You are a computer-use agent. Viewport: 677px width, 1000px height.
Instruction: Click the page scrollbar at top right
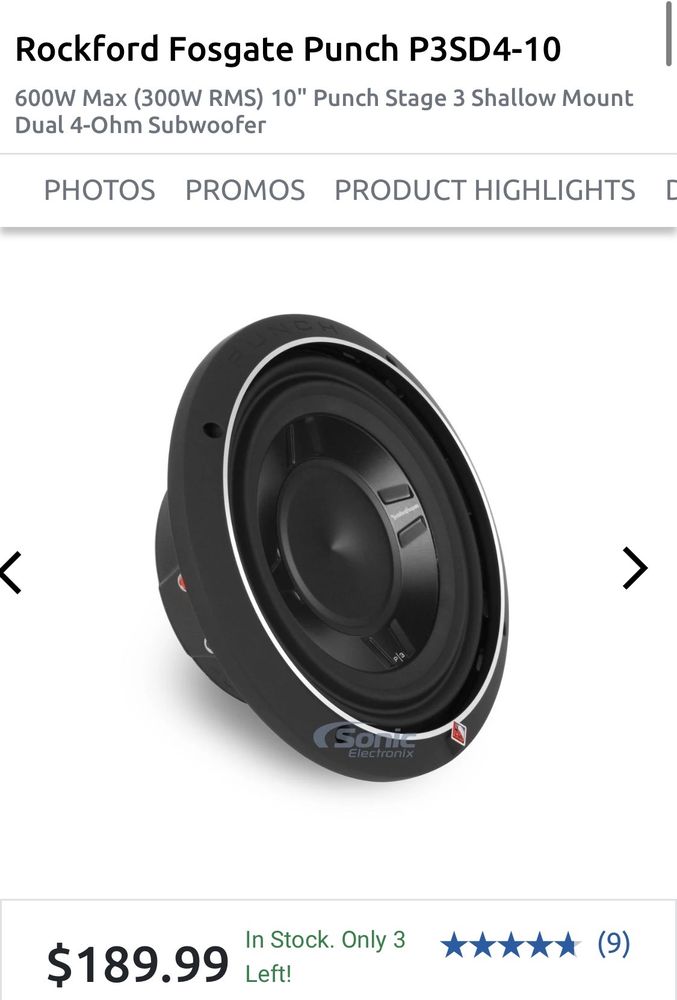click(669, 32)
